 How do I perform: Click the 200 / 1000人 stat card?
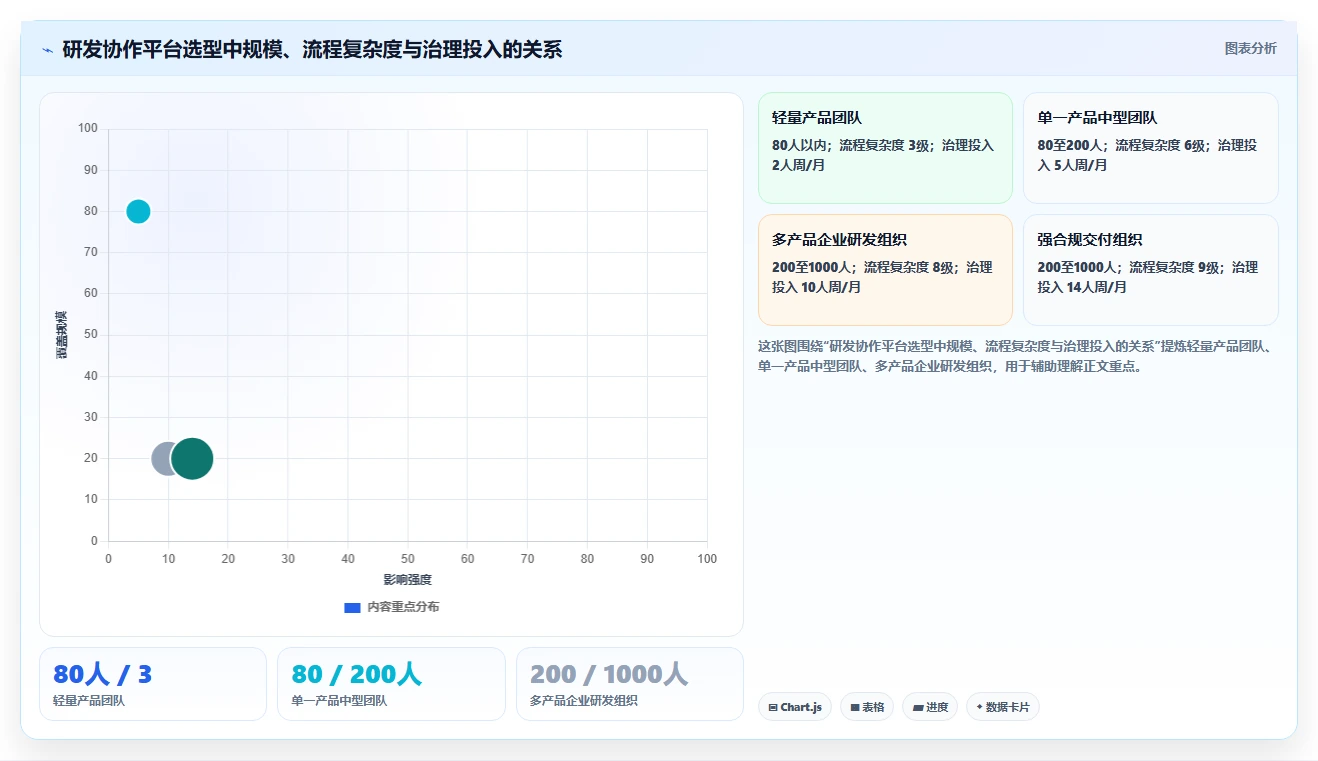(630, 684)
